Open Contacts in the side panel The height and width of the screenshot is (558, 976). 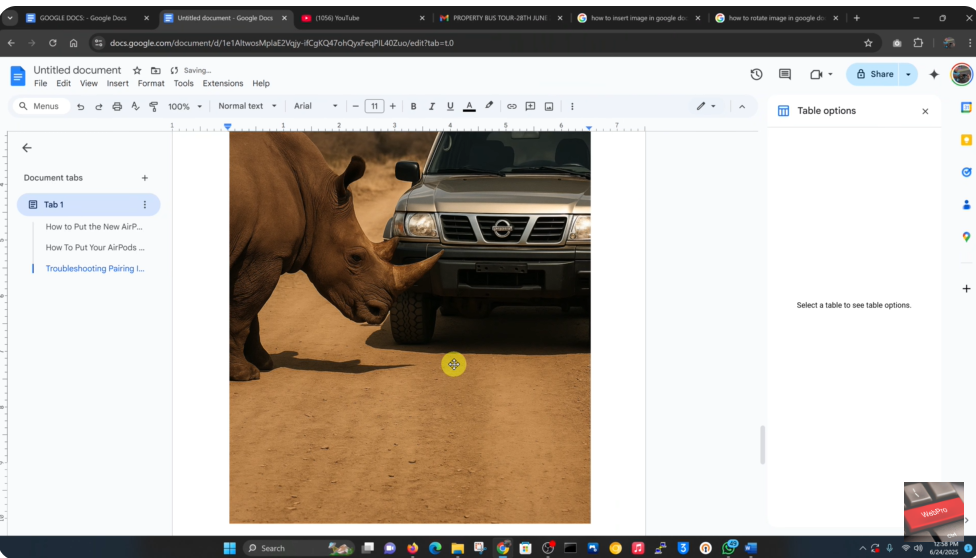(x=966, y=204)
